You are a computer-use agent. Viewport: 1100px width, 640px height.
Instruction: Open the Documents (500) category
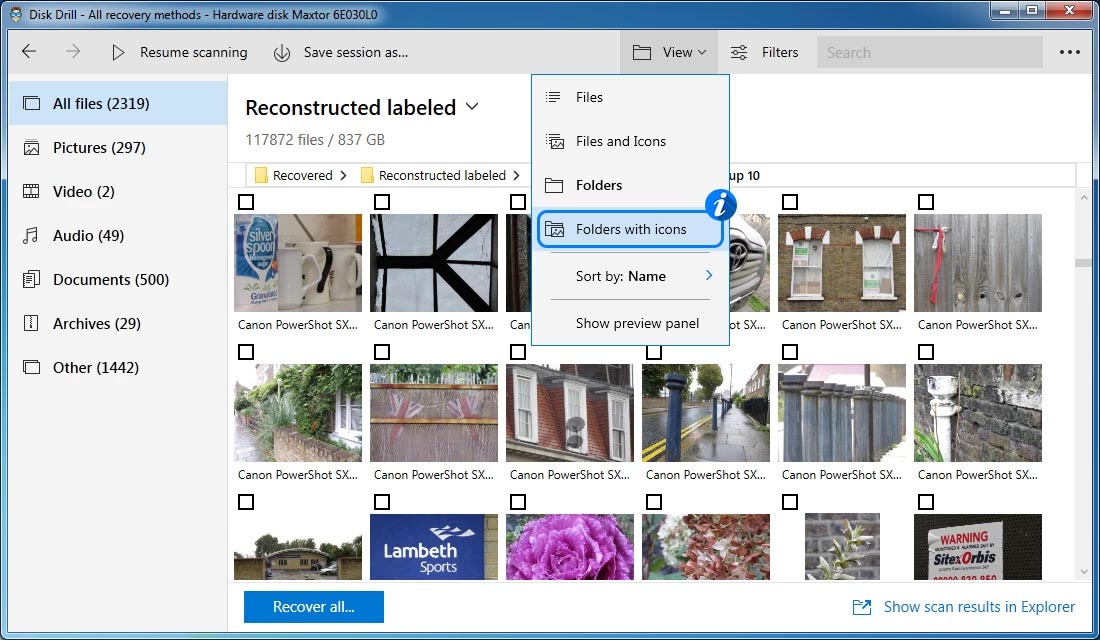(x=118, y=279)
